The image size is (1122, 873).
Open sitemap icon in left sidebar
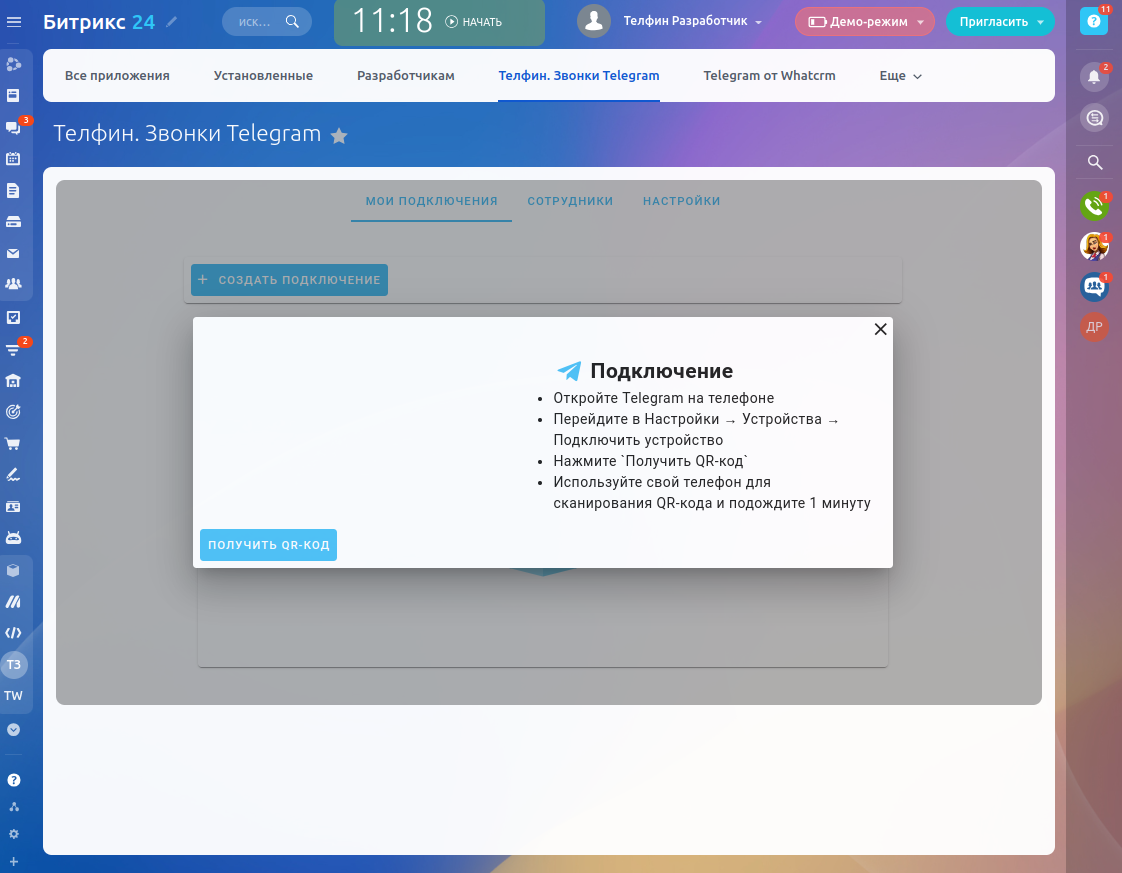click(x=14, y=807)
